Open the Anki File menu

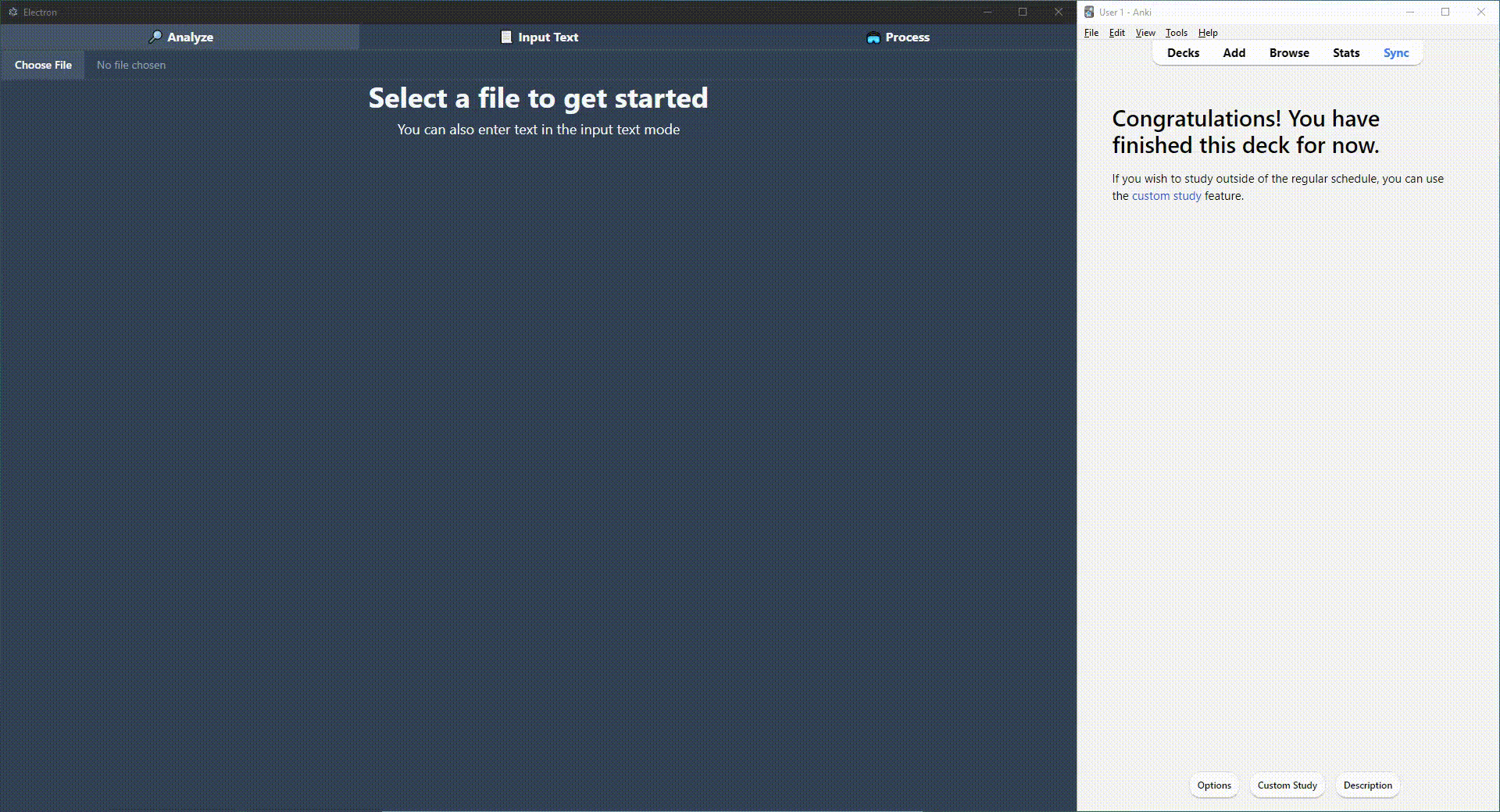click(x=1091, y=33)
